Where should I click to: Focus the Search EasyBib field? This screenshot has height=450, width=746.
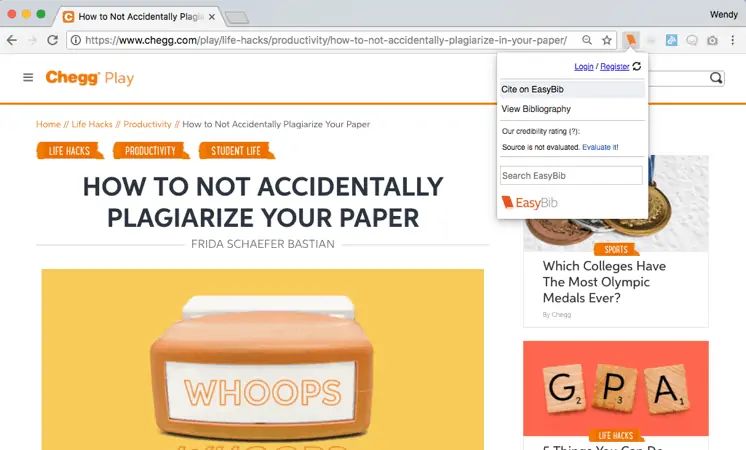[571, 176]
